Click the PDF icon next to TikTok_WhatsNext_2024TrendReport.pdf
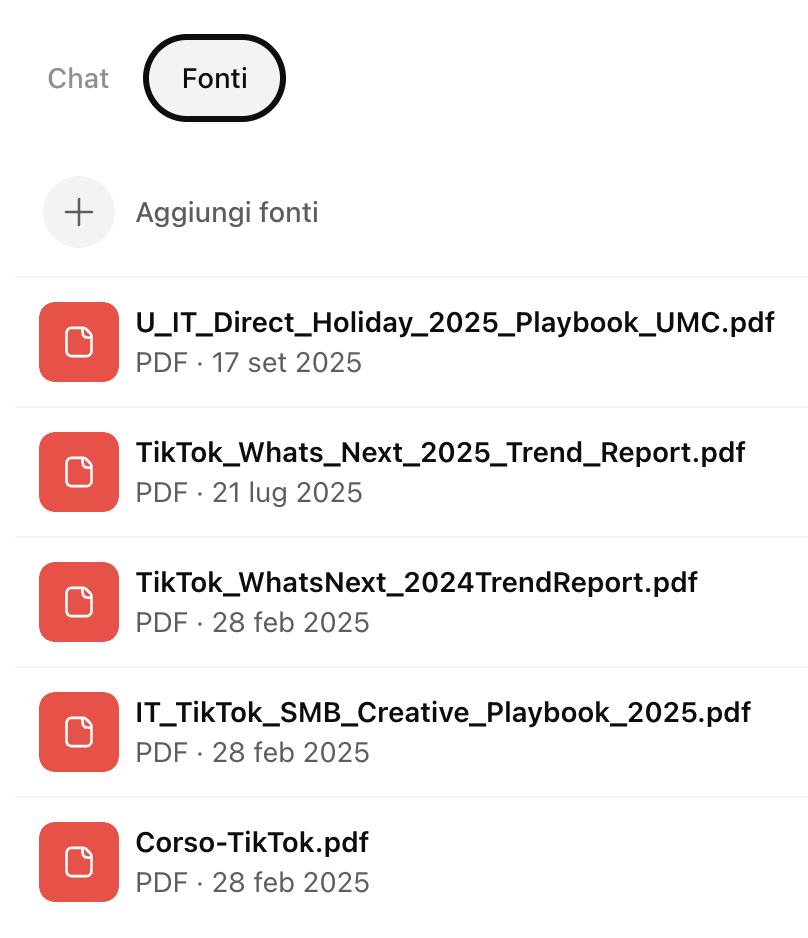 (79, 602)
